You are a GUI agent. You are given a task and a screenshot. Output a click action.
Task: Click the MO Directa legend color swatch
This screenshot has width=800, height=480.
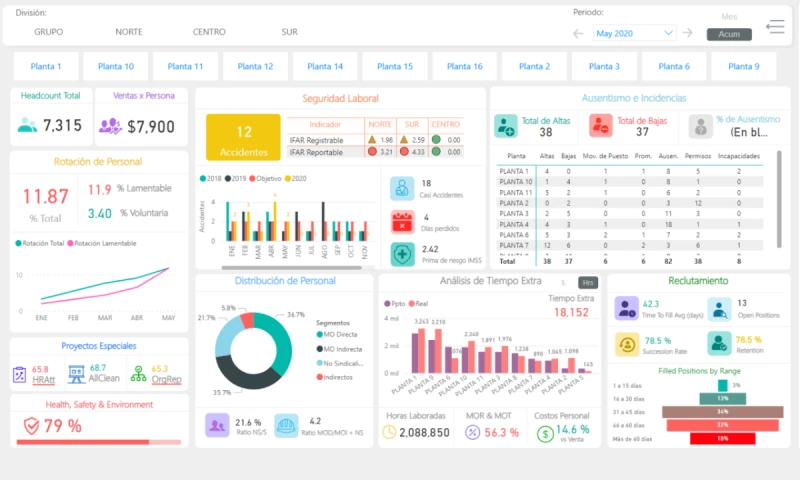[320, 334]
